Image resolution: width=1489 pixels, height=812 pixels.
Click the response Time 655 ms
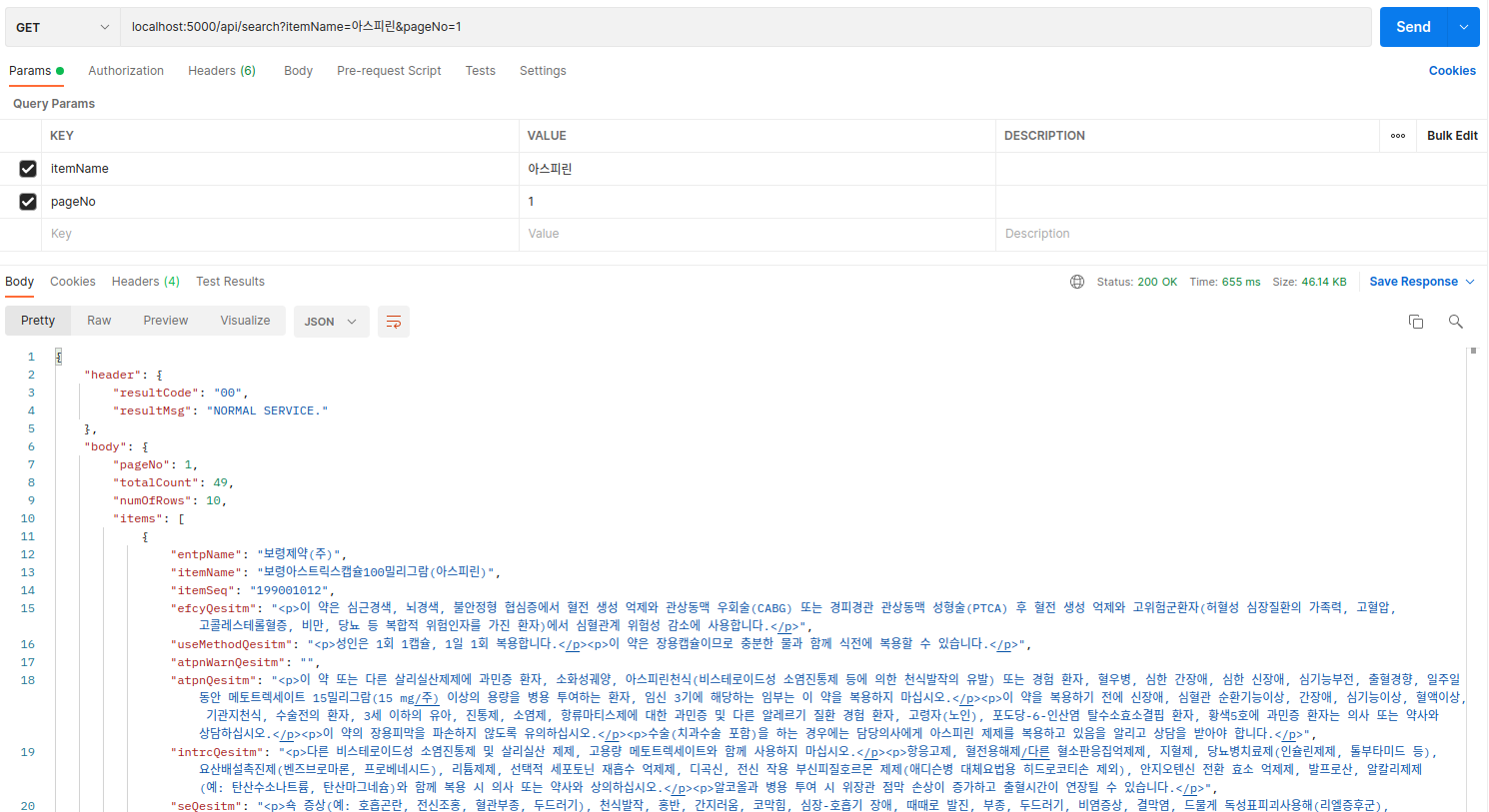click(1225, 282)
